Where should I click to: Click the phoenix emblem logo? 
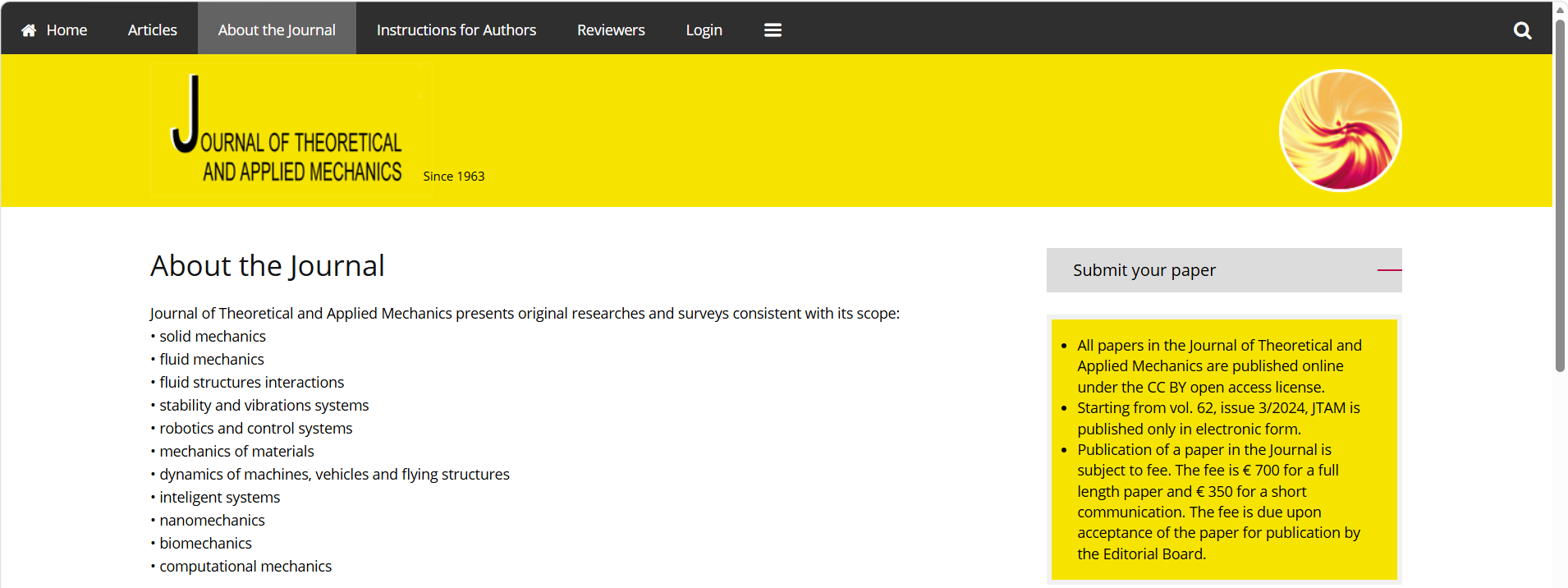click(1340, 131)
